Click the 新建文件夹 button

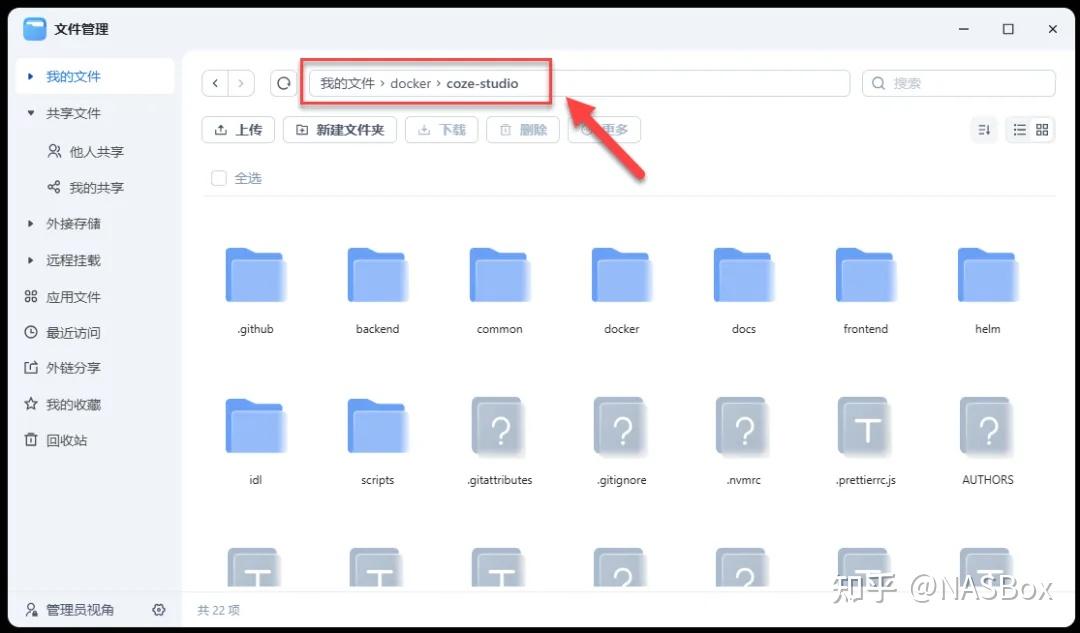click(340, 129)
